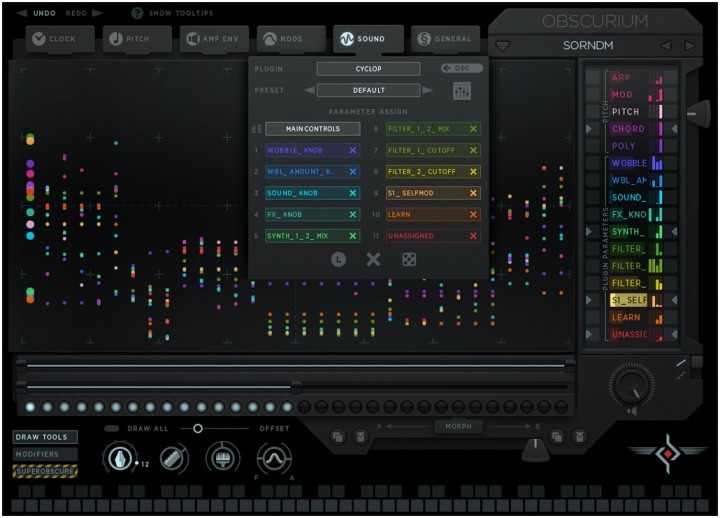
Task: Remove the WOBBLE_KNOB parameter assignment
Action: [x=352, y=150]
